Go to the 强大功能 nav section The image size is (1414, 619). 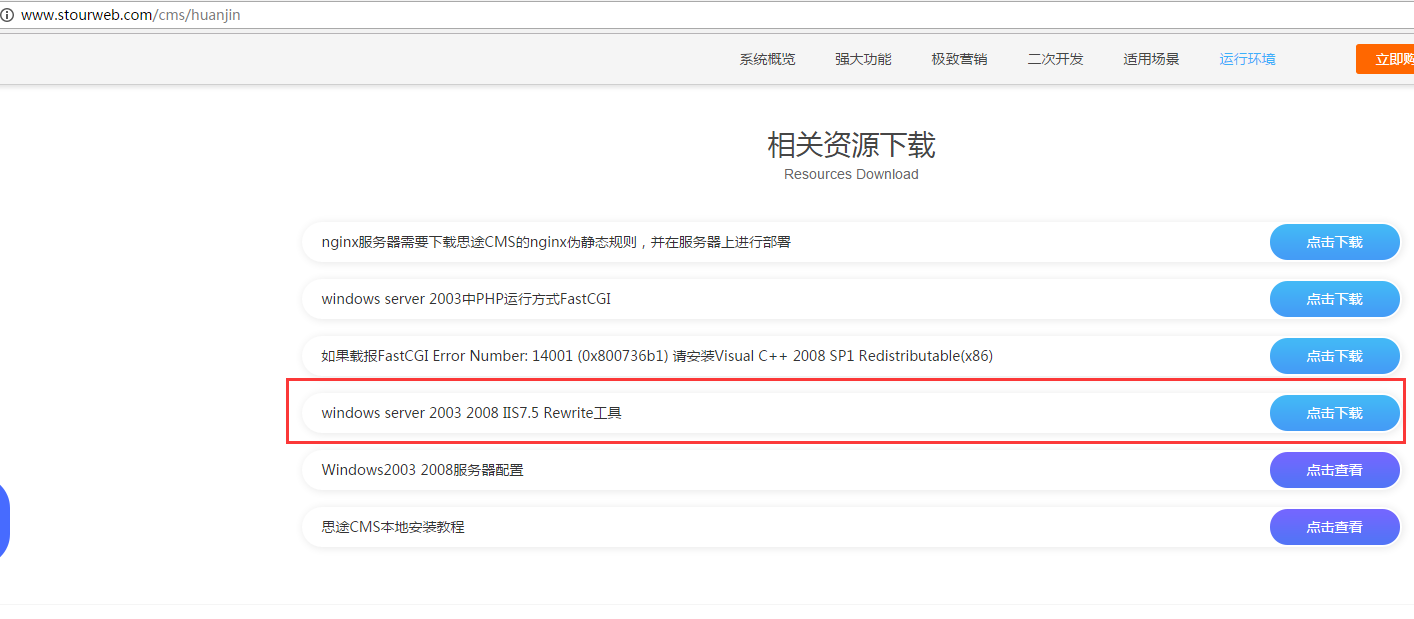863,59
